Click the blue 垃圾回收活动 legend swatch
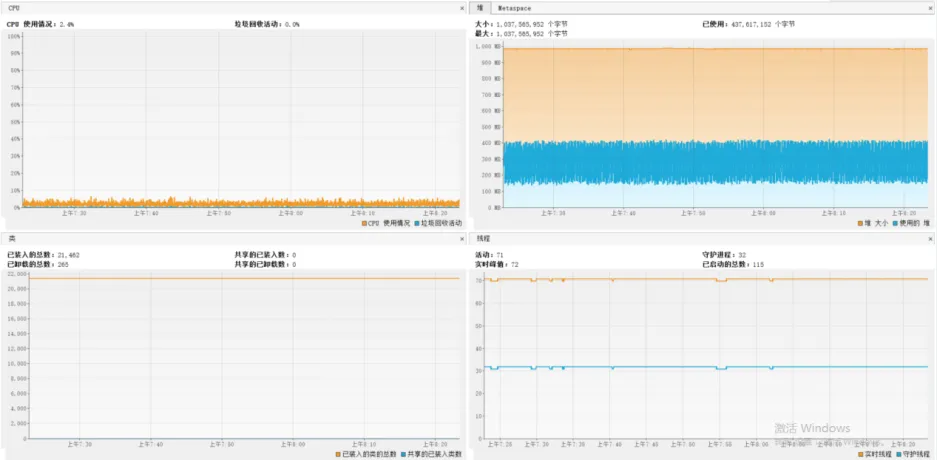The width and height of the screenshot is (937, 460). pos(417,223)
